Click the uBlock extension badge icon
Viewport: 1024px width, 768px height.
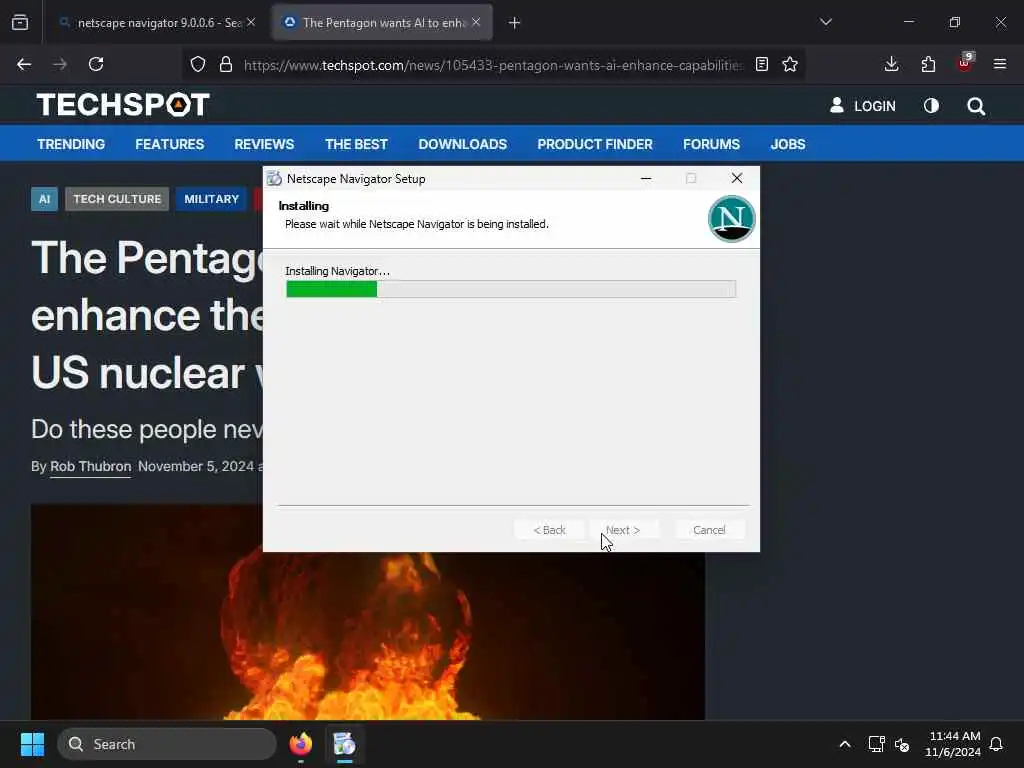(965, 63)
